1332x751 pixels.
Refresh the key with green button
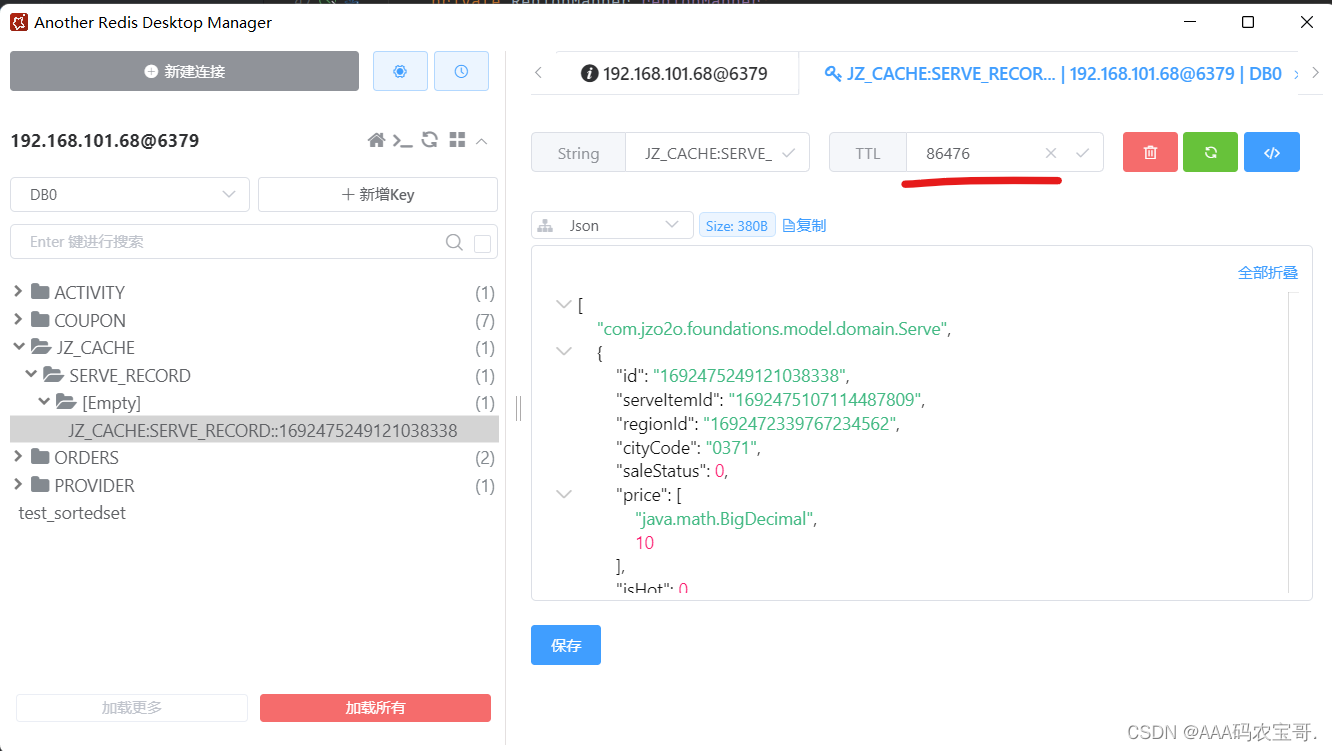point(1211,152)
